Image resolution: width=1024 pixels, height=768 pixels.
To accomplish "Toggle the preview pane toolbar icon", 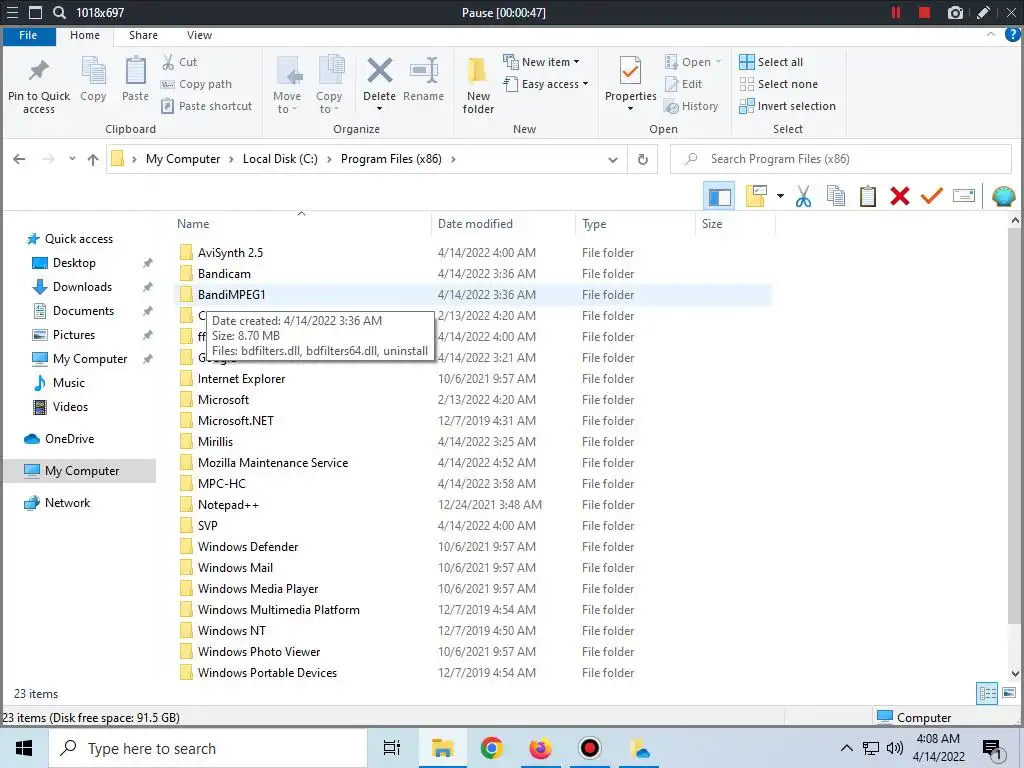I will click(x=719, y=196).
